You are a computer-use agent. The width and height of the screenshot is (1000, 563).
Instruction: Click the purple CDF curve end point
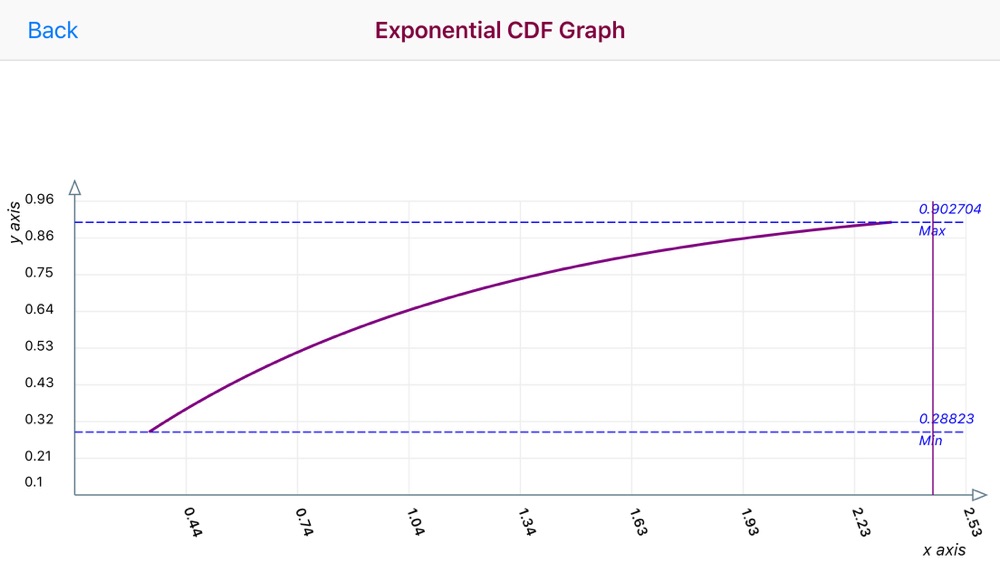[x=891, y=222]
